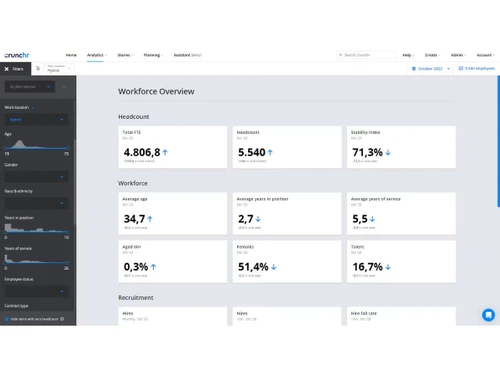The width and height of the screenshot is (500, 375).
Task: Click the filter icon beside Work location chip
Action: tap(38, 68)
